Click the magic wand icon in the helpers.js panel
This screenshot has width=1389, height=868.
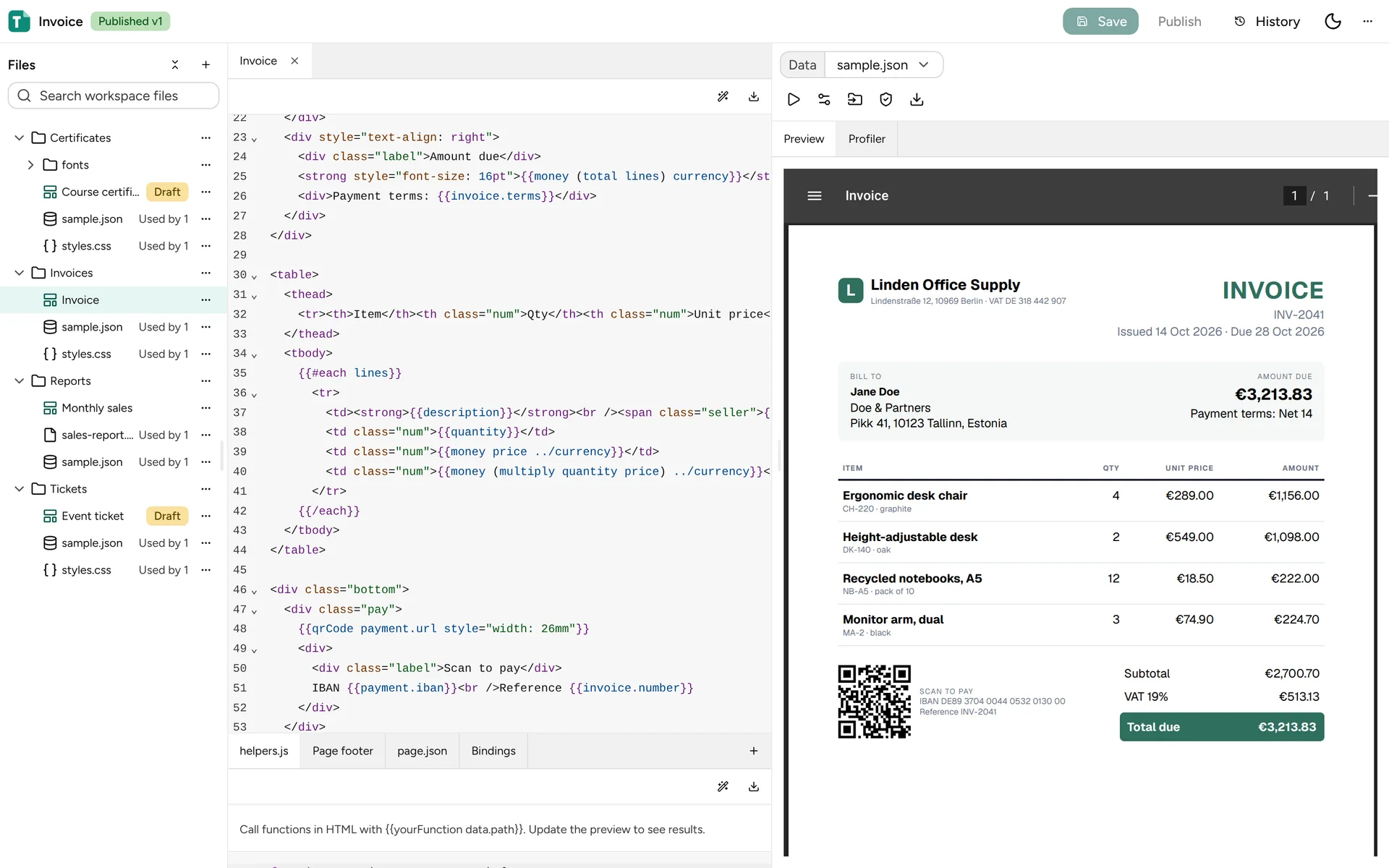[723, 786]
